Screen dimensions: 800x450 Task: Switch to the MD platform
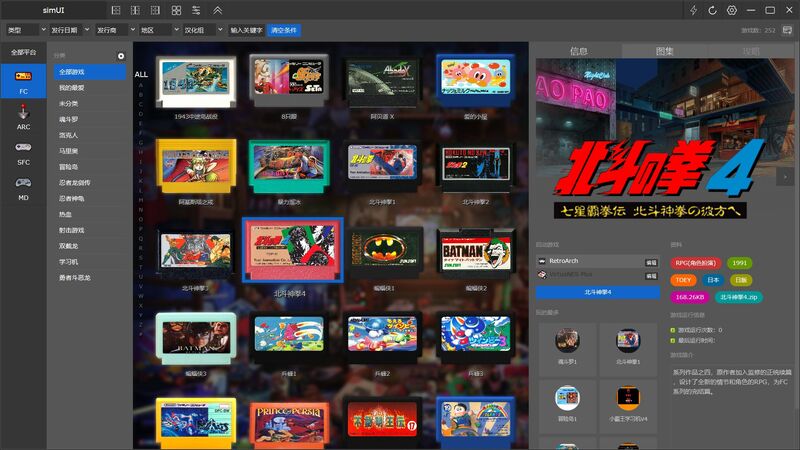22,187
